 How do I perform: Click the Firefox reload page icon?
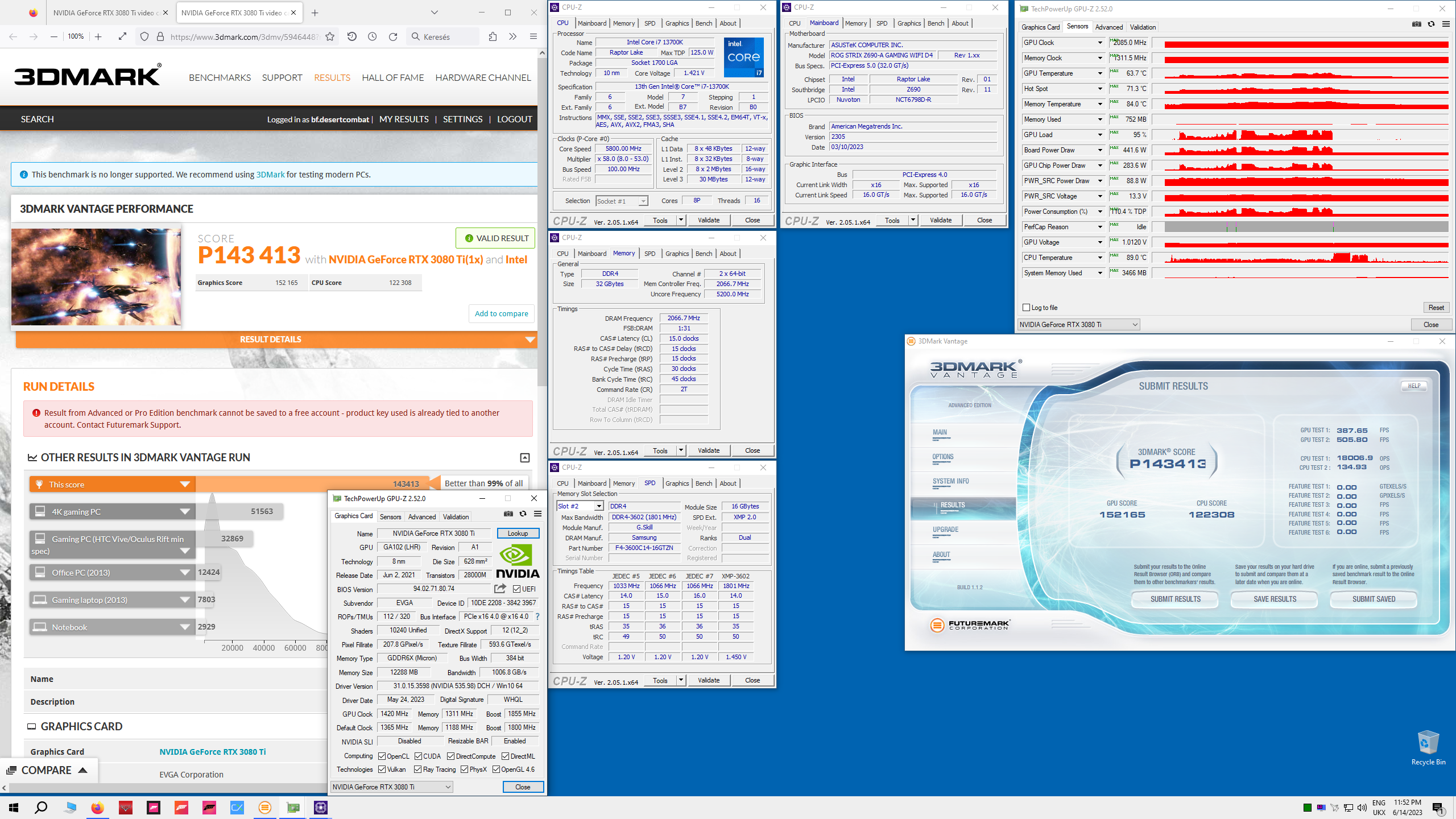pyautogui.click(x=392, y=36)
